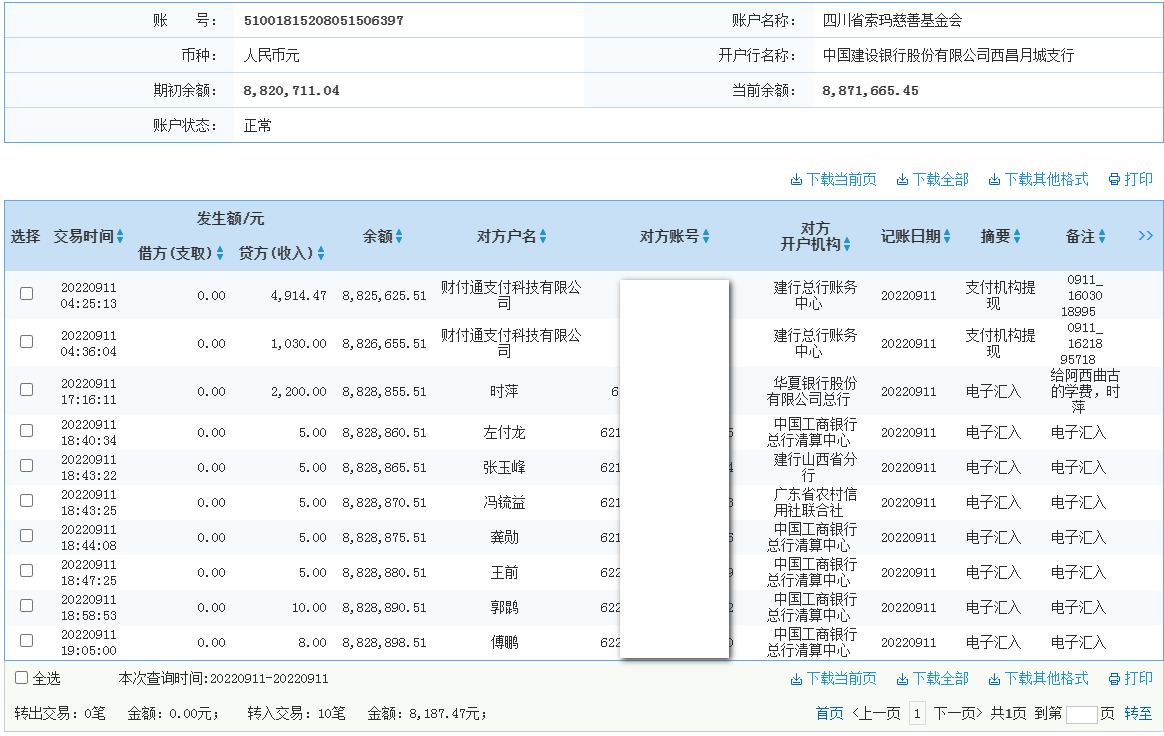Sort by 余额 column arrows
The width and height of the screenshot is (1164, 736).
399,236
